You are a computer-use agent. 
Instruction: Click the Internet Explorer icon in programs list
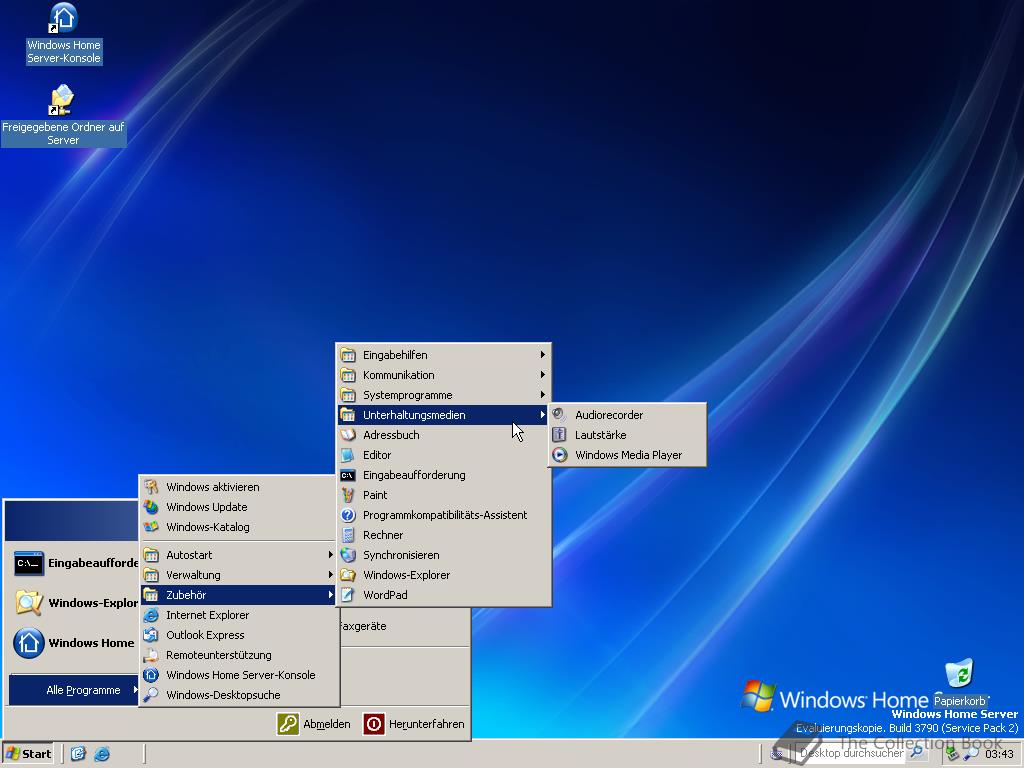[151, 615]
